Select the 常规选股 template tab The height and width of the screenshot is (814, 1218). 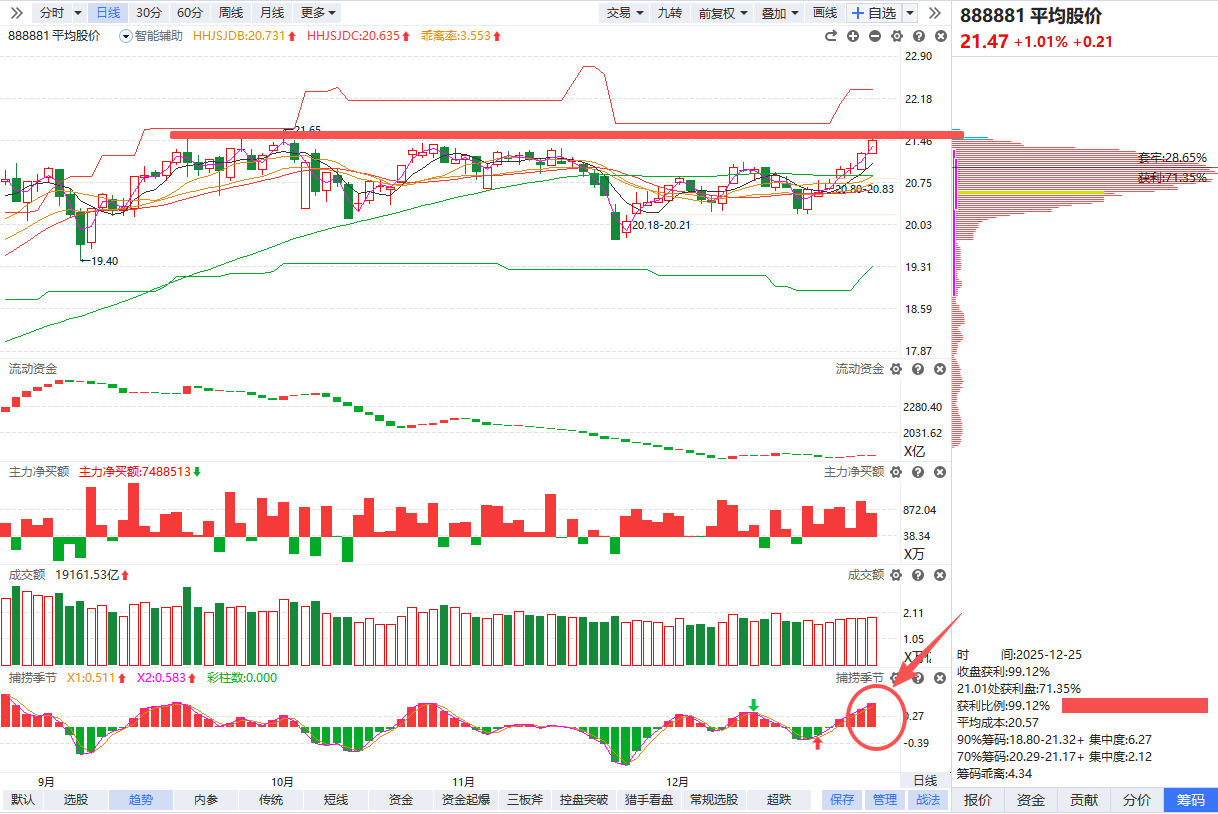[715, 800]
